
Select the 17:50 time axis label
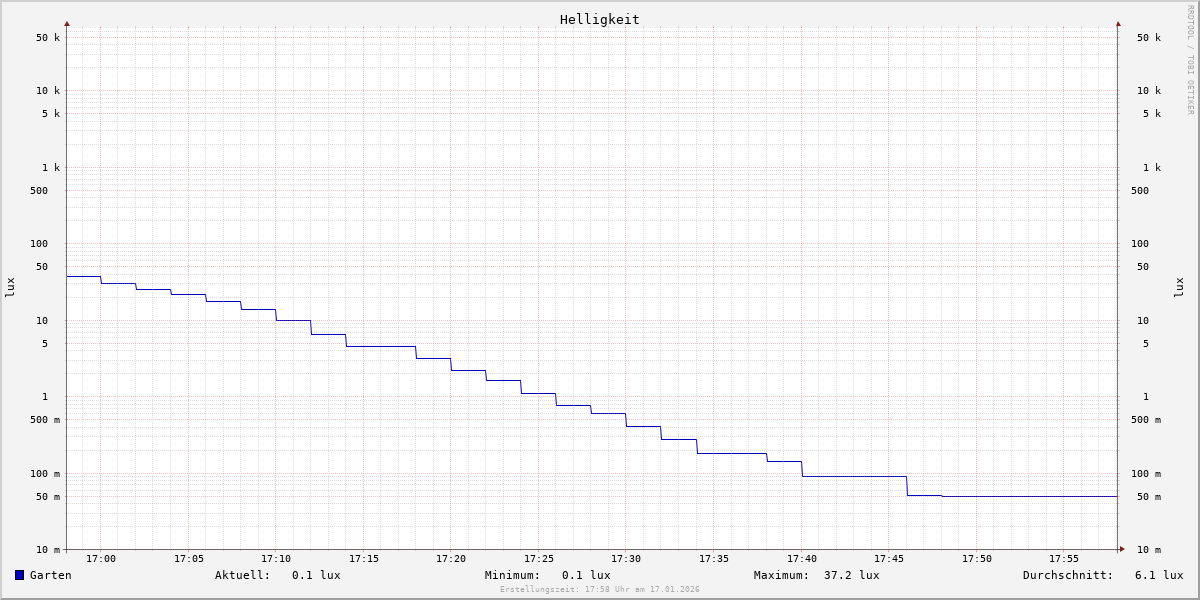pos(977,558)
